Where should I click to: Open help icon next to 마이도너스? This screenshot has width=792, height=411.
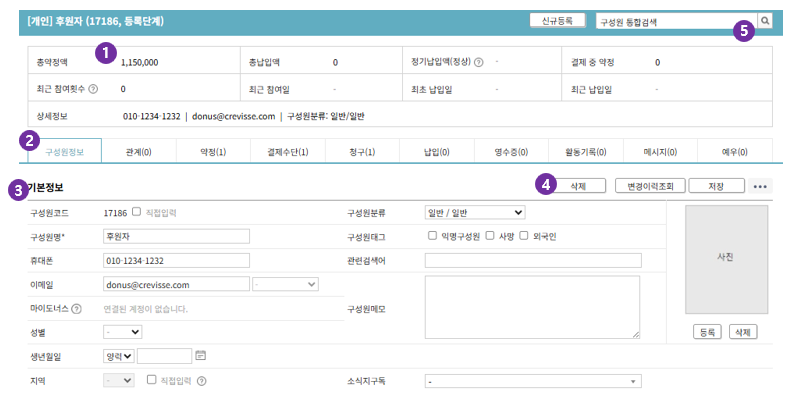pyautogui.click(x=76, y=309)
